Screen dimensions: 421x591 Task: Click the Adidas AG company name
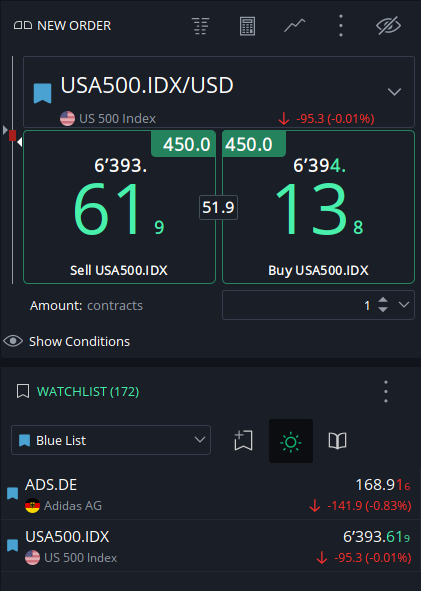[73, 505]
